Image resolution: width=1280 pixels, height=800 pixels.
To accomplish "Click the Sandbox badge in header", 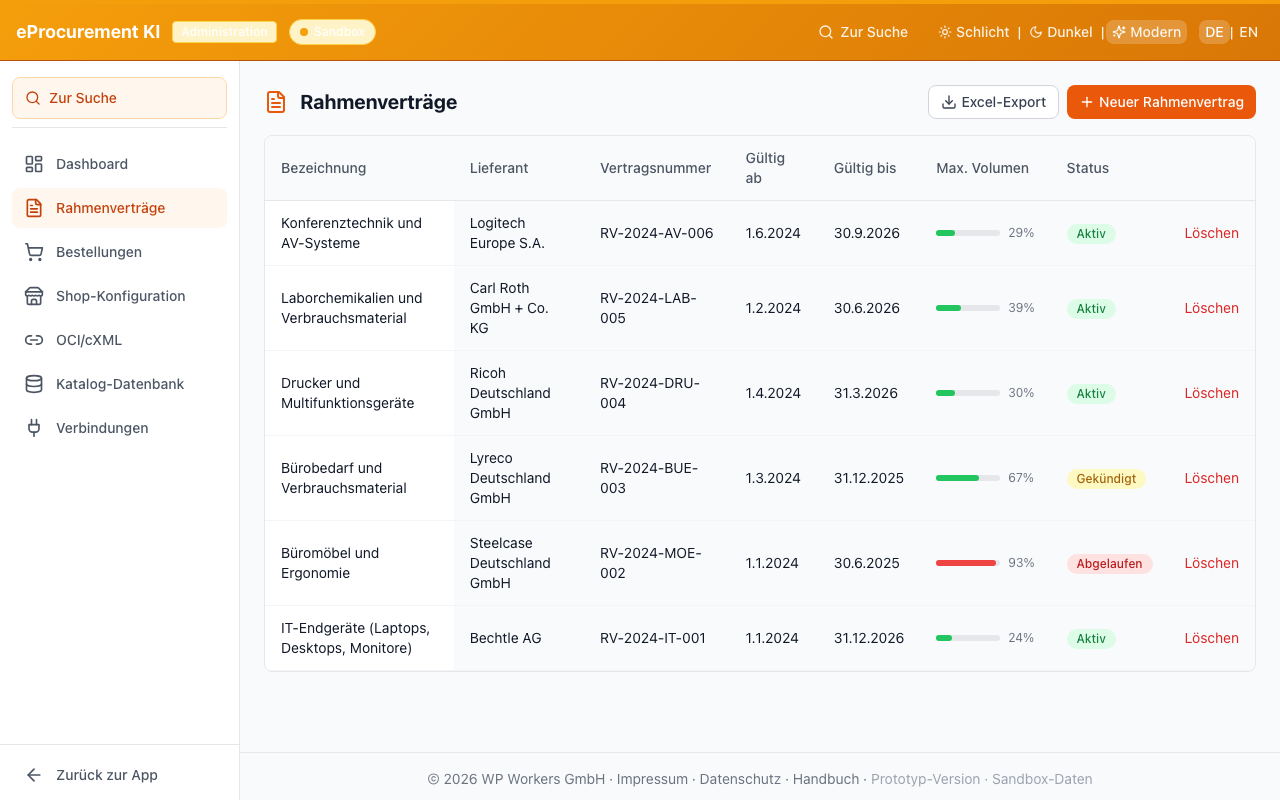I will click(332, 32).
